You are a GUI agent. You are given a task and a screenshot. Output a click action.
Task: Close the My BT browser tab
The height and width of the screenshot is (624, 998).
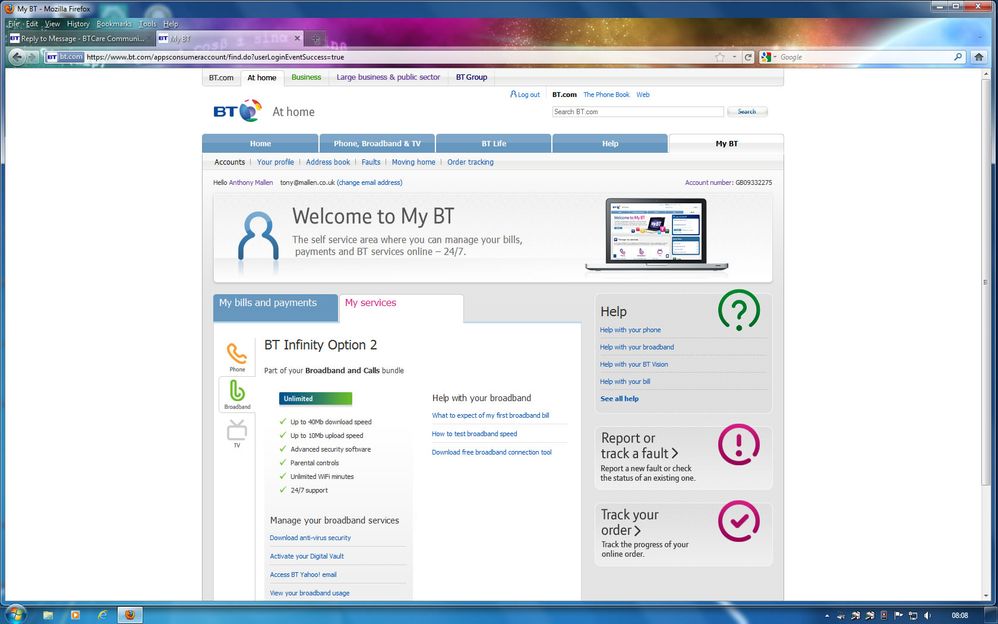coord(297,38)
